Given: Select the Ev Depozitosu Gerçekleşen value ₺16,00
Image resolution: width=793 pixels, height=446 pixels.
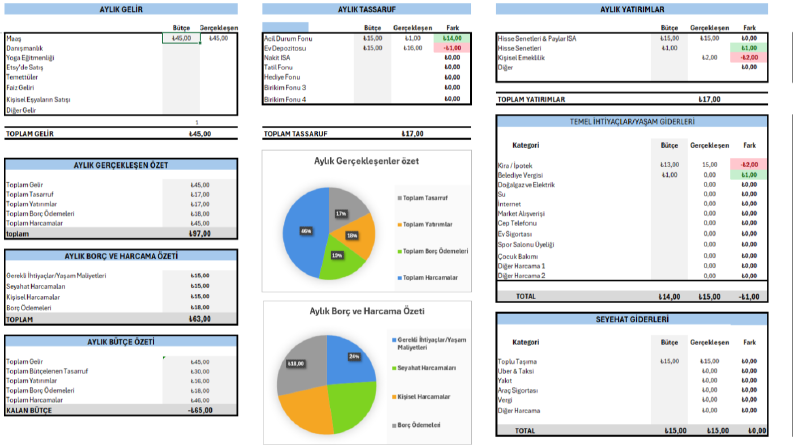Looking at the screenshot, I should 413,48.
